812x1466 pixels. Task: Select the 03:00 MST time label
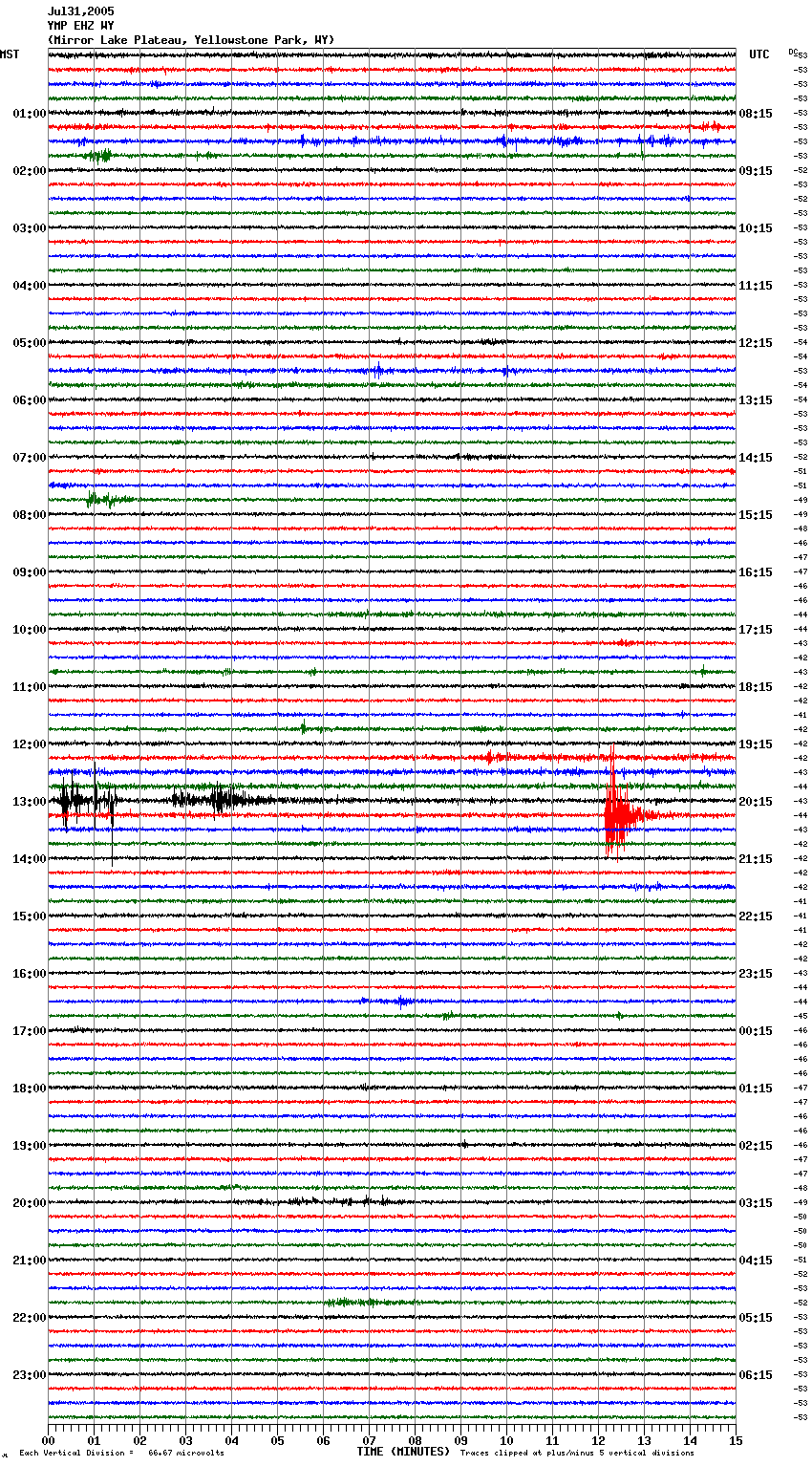(x=30, y=228)
